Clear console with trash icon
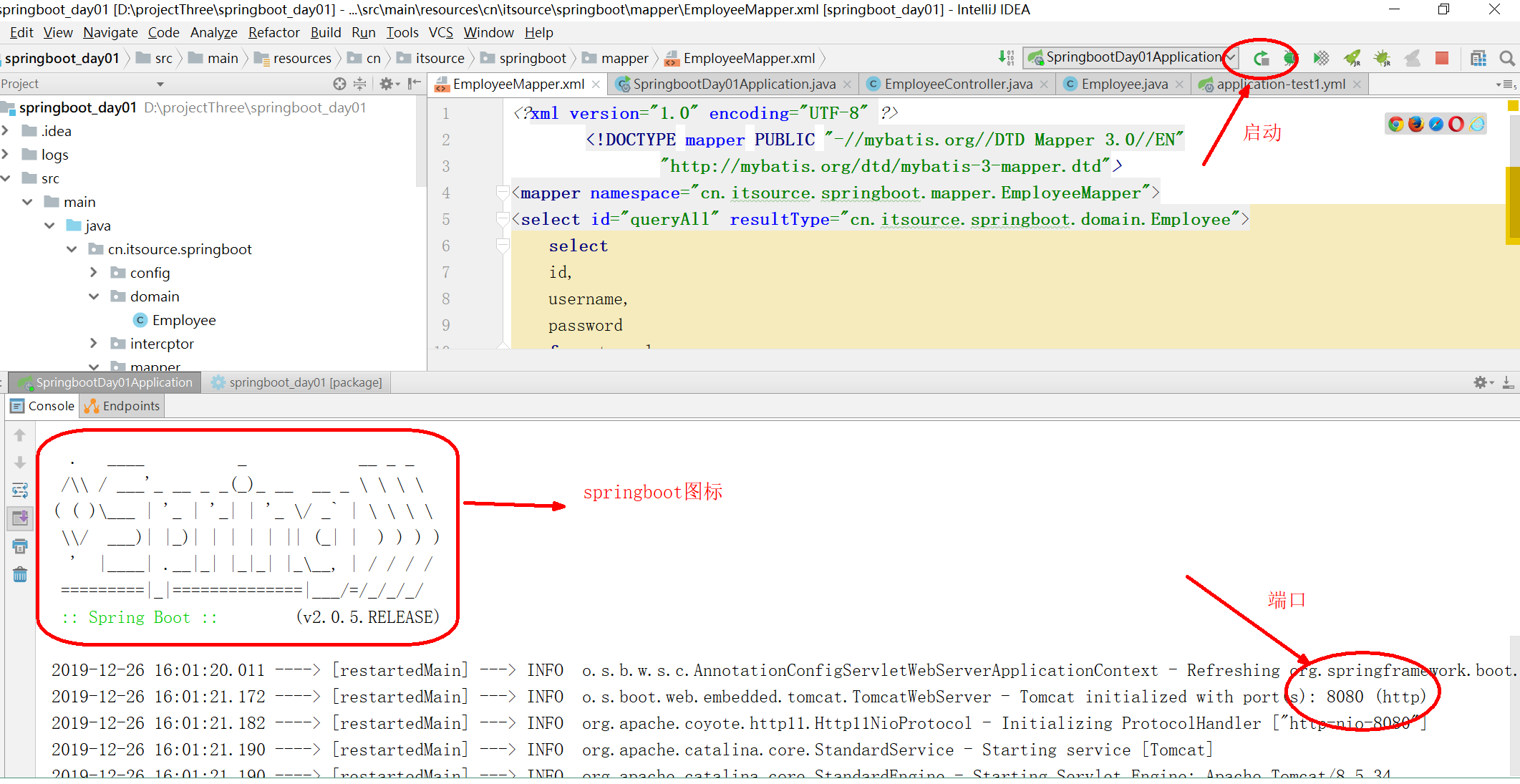 [x=20, y=575]
